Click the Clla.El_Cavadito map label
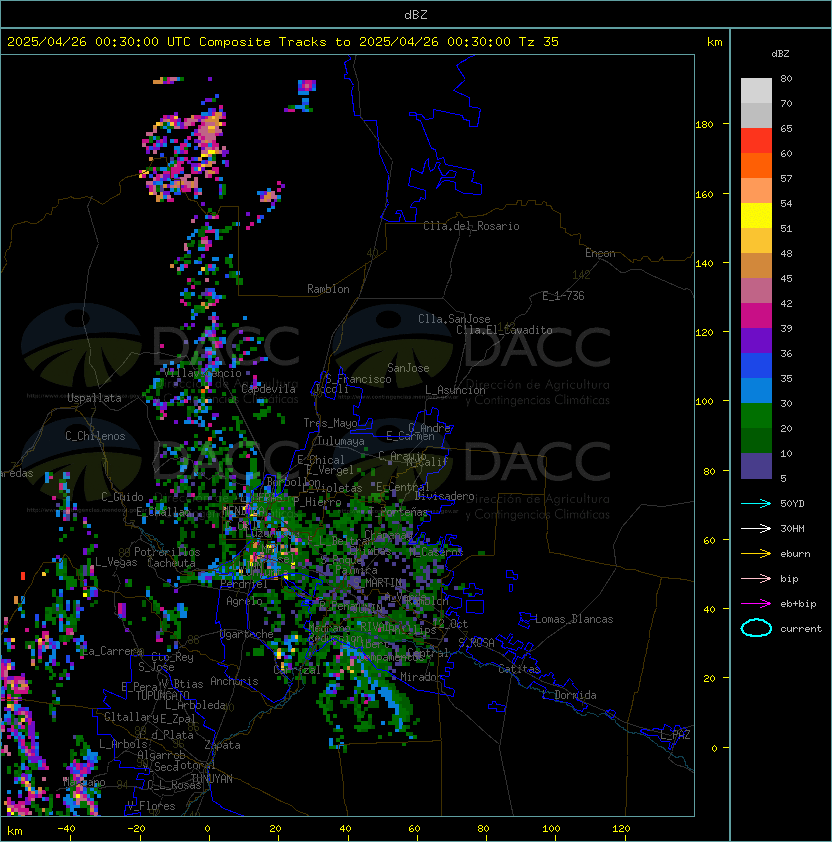Viewport: 832px width, 842px height. (x=504, y=330)
